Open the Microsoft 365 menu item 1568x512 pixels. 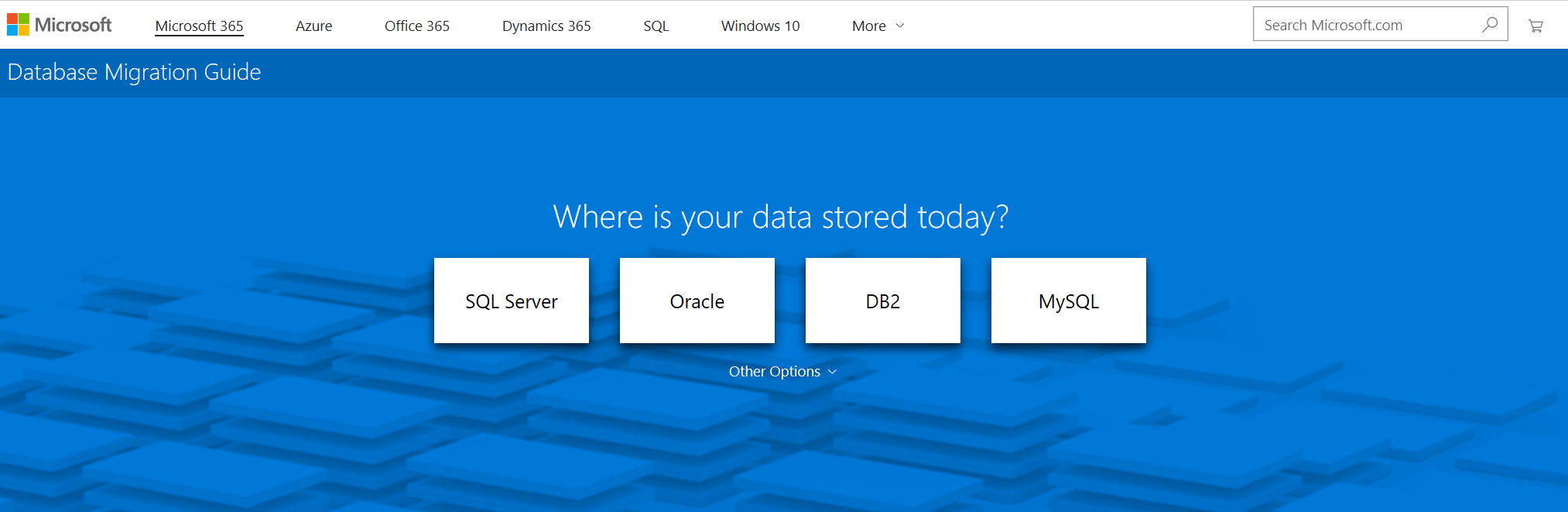click(x=199, y=26)
